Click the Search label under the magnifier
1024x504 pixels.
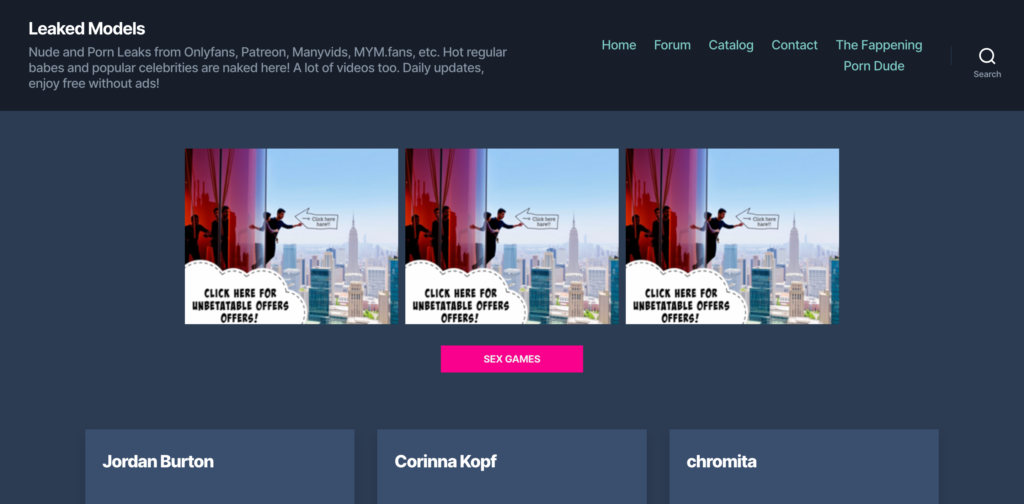pyautogui.click(x=986, y=74)
